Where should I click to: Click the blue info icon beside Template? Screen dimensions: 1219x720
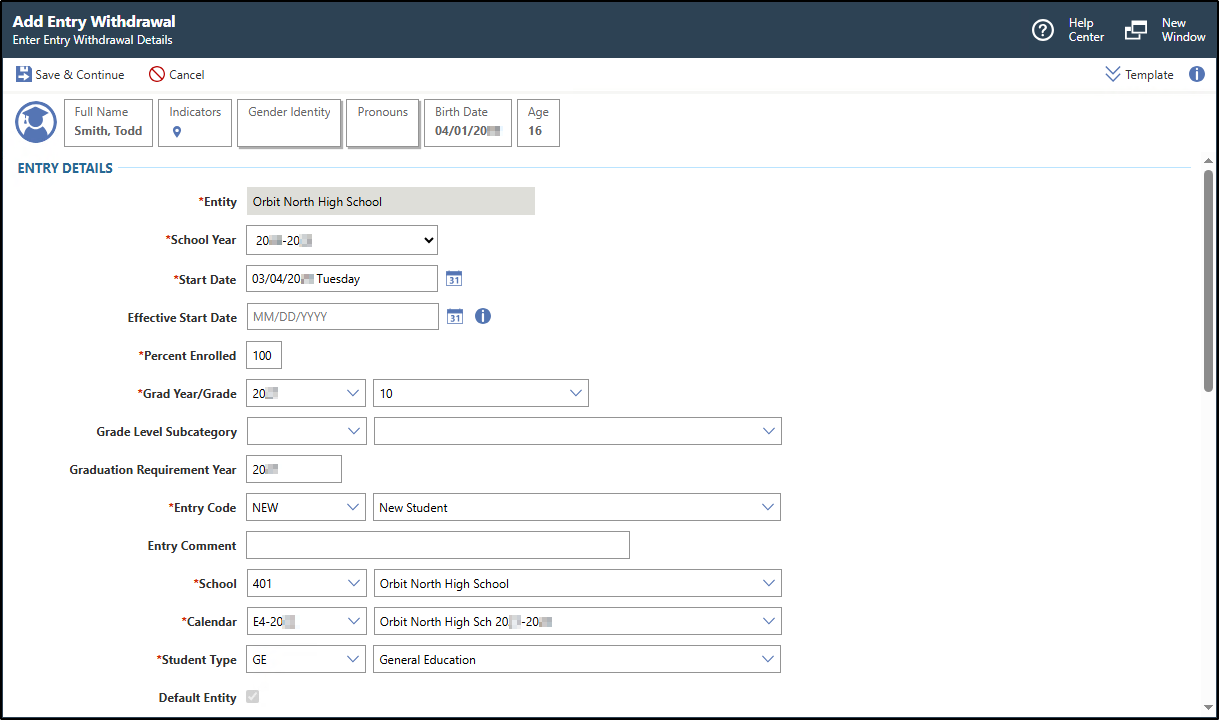click(1197, 74)
